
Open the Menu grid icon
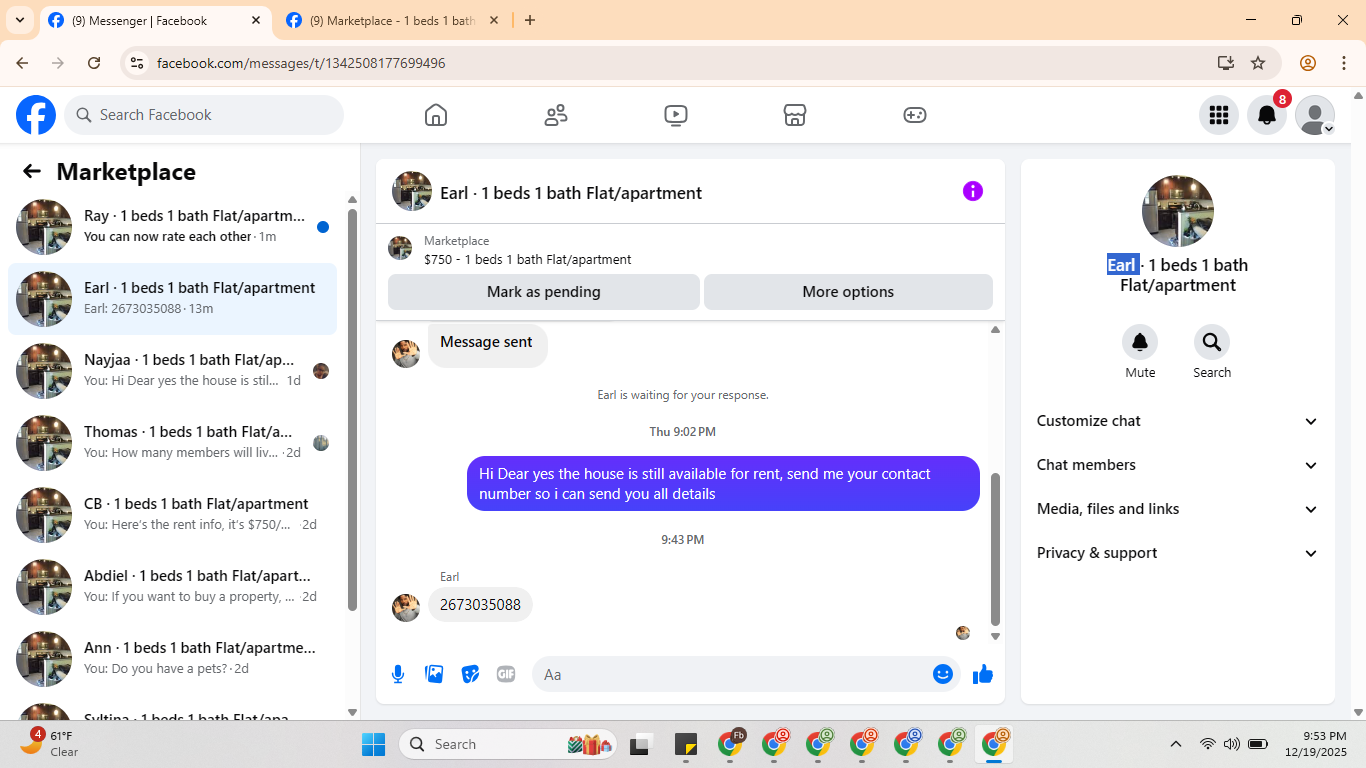(1218, 115)
